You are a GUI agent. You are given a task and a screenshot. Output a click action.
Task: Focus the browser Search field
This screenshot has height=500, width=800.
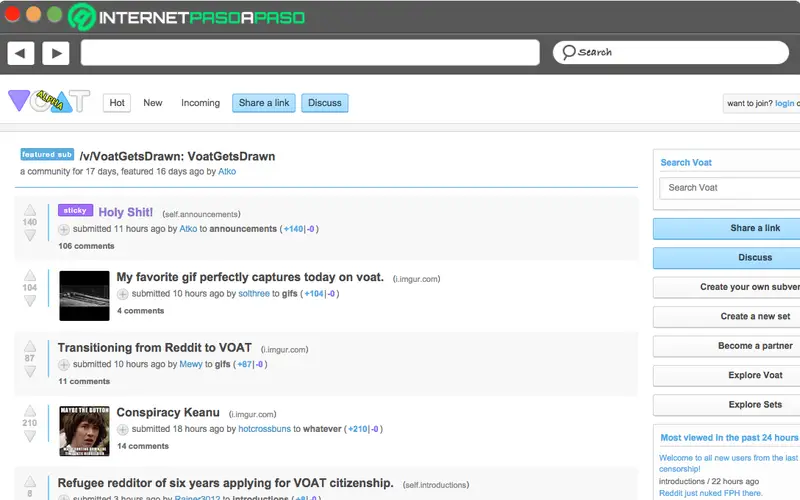pyautogui.click(x=670, y=52)
